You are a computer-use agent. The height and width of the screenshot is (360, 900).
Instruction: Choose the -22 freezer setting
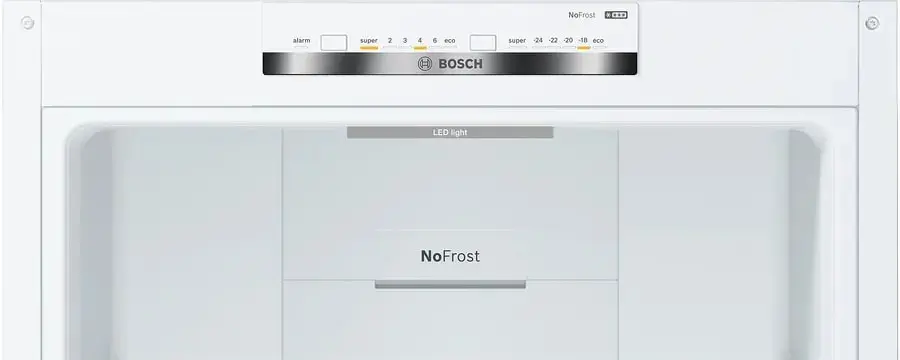pos(553,41)
